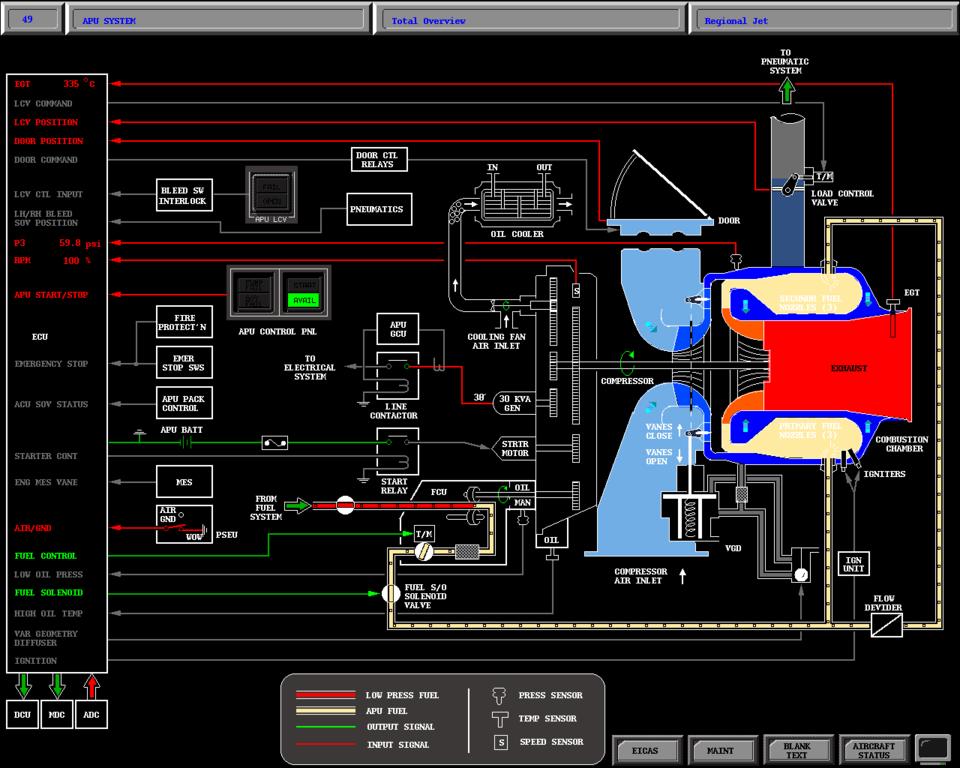This screenshot has width=960, height=768.
Task: Click the APU battery circuit breaker symbol
Action: pos(274,442)
